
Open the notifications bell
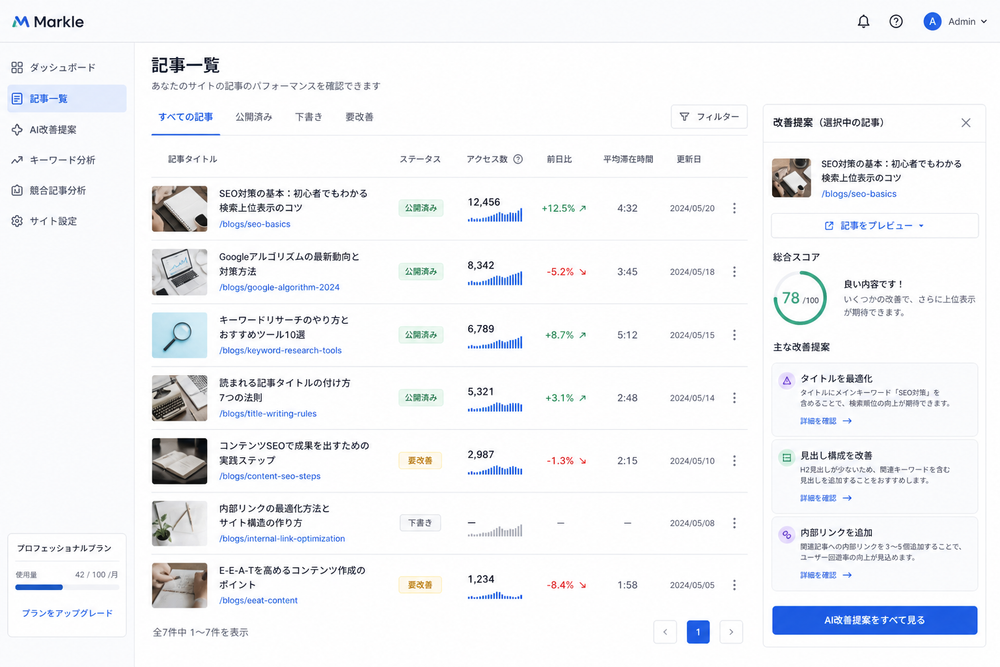click(864, 22)
